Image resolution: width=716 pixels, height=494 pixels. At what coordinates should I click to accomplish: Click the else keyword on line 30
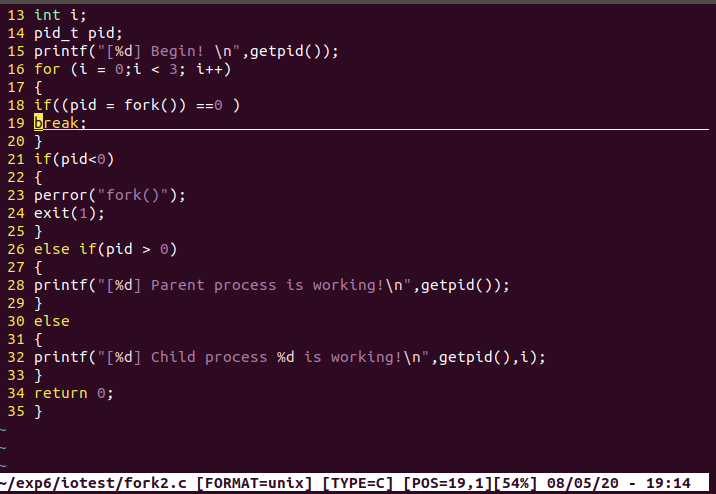point(52,321)
